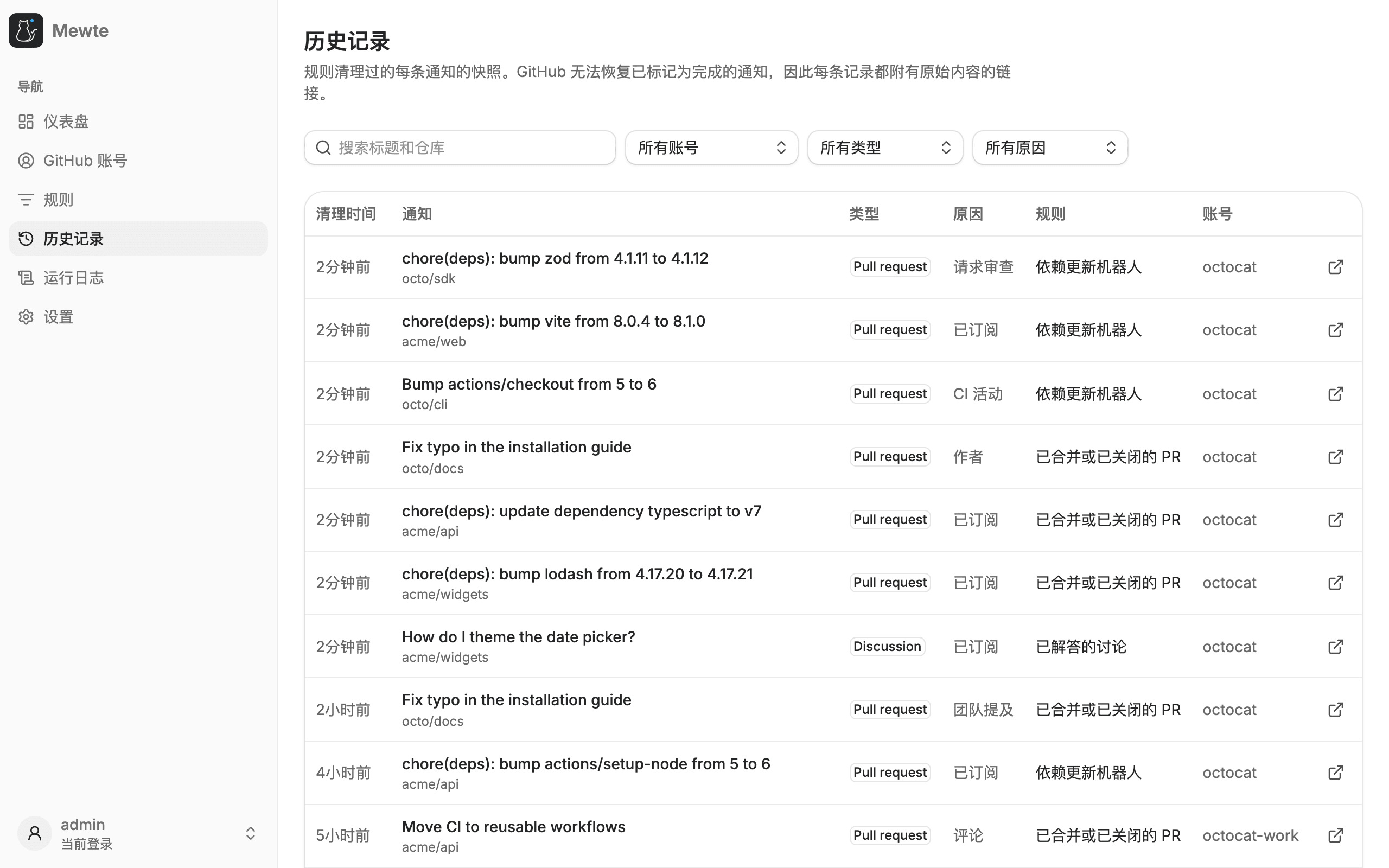
Task: Open external link for date picker discussion
Action: click(x=1336, y=647)
